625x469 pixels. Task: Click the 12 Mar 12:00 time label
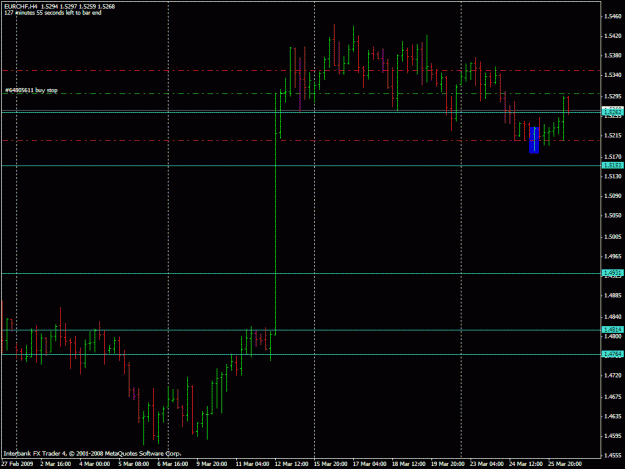click(x=292, y=464)
